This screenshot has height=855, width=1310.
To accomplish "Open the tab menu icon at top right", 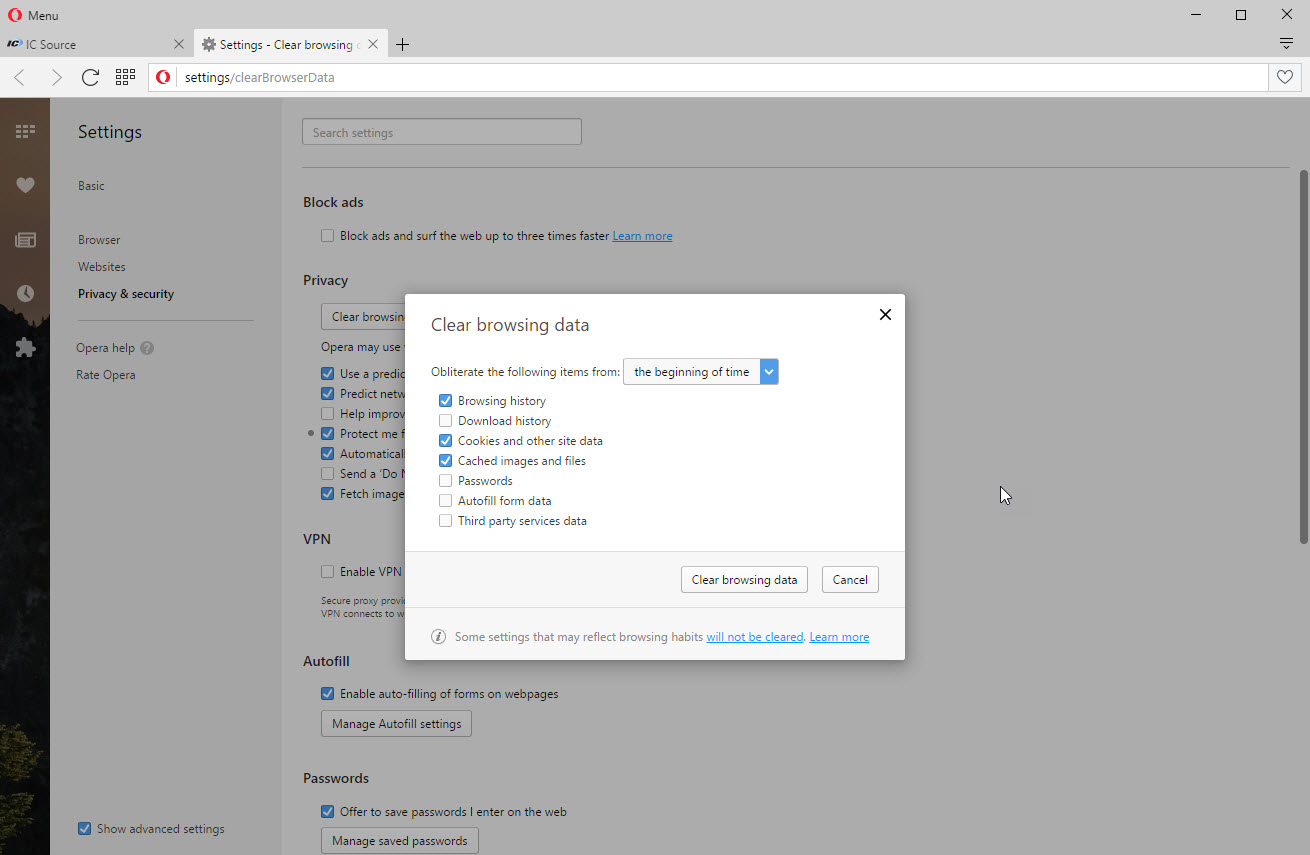I will coord(1286,44).
